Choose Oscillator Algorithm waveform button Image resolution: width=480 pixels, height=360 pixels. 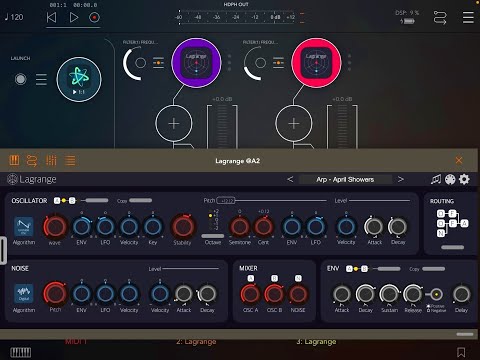tap(24, 227)
